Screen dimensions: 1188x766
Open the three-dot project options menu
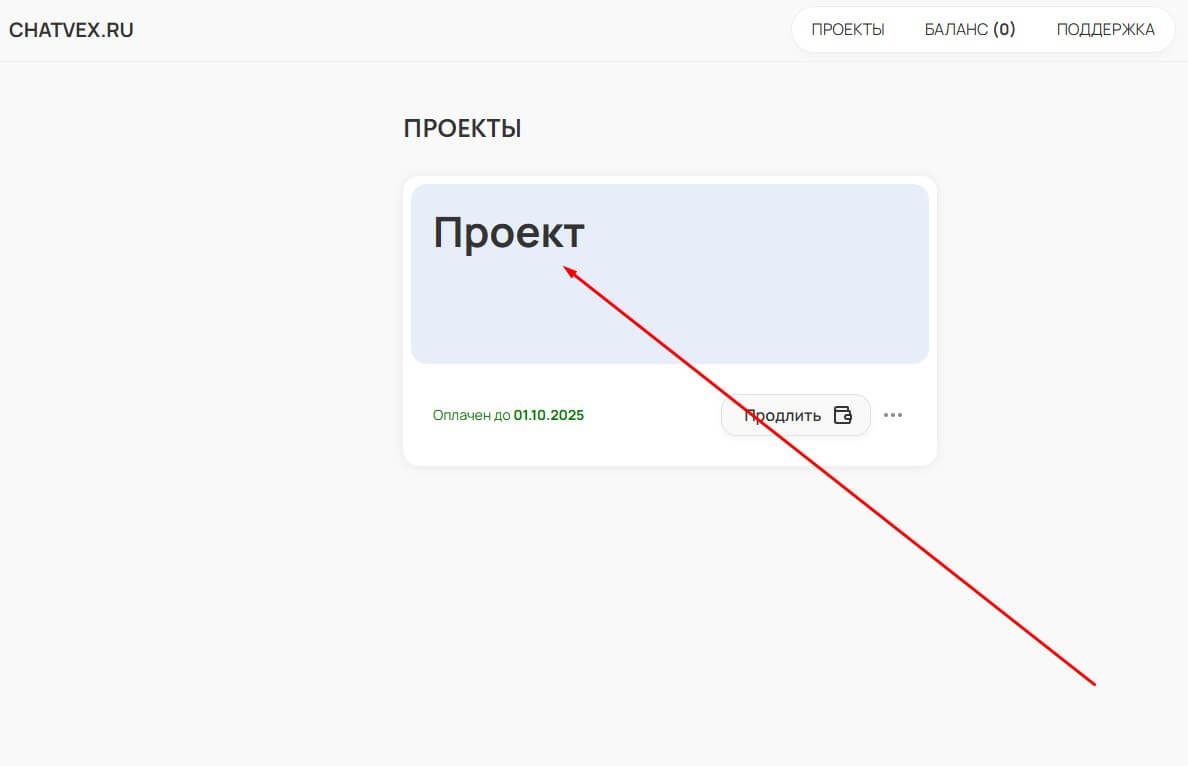tap(893, 415)
